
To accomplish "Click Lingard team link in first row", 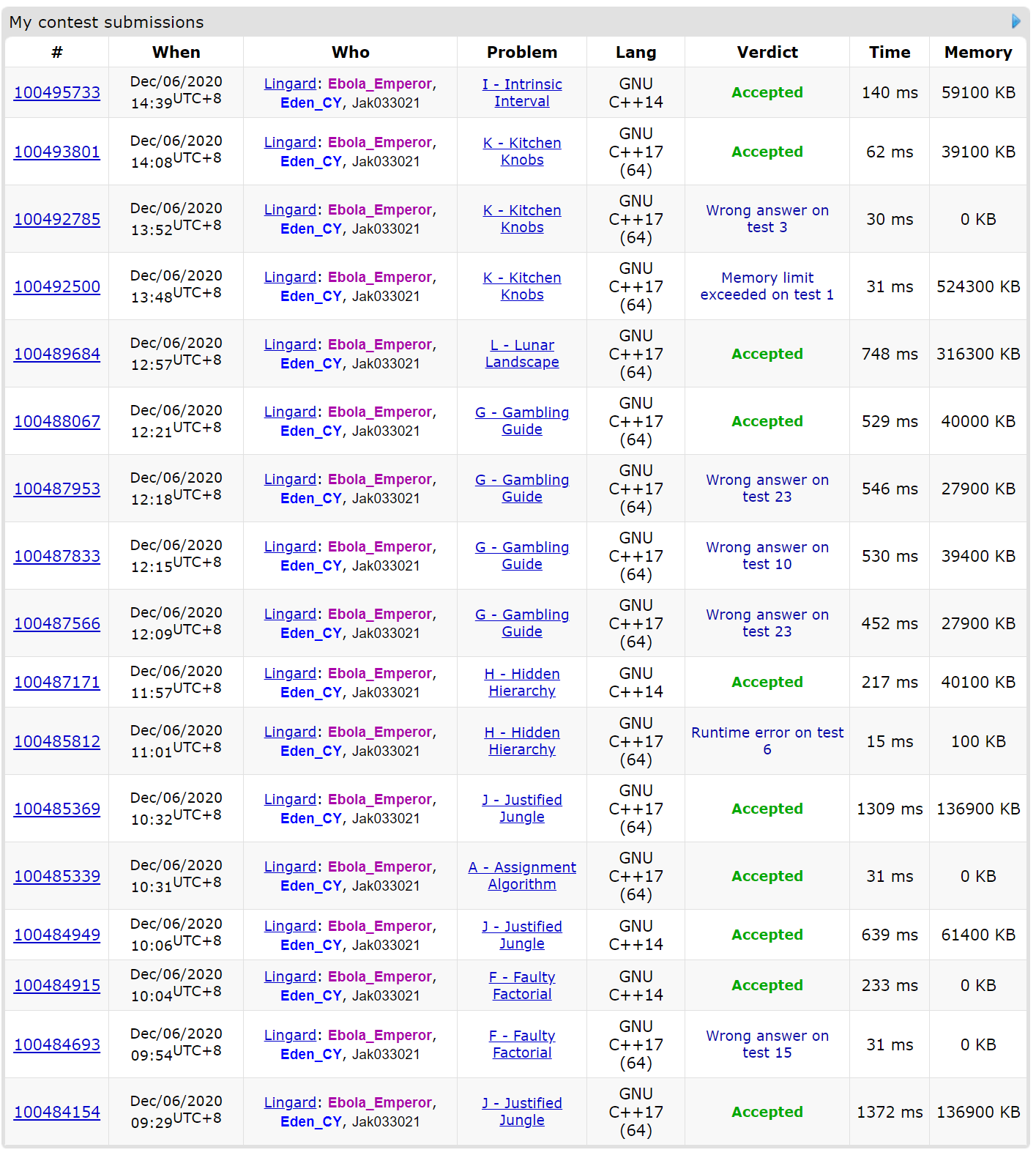I will coord(290,84).
